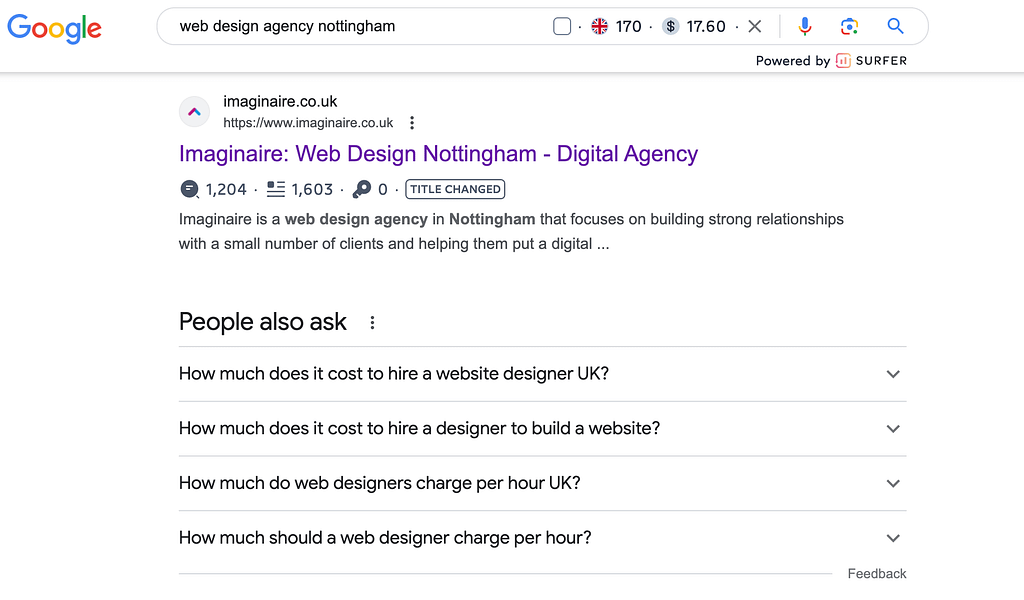Tick the Surfer checkbox in search bar
This screenshot has width=1024, height=600.
tap(562, 26)
